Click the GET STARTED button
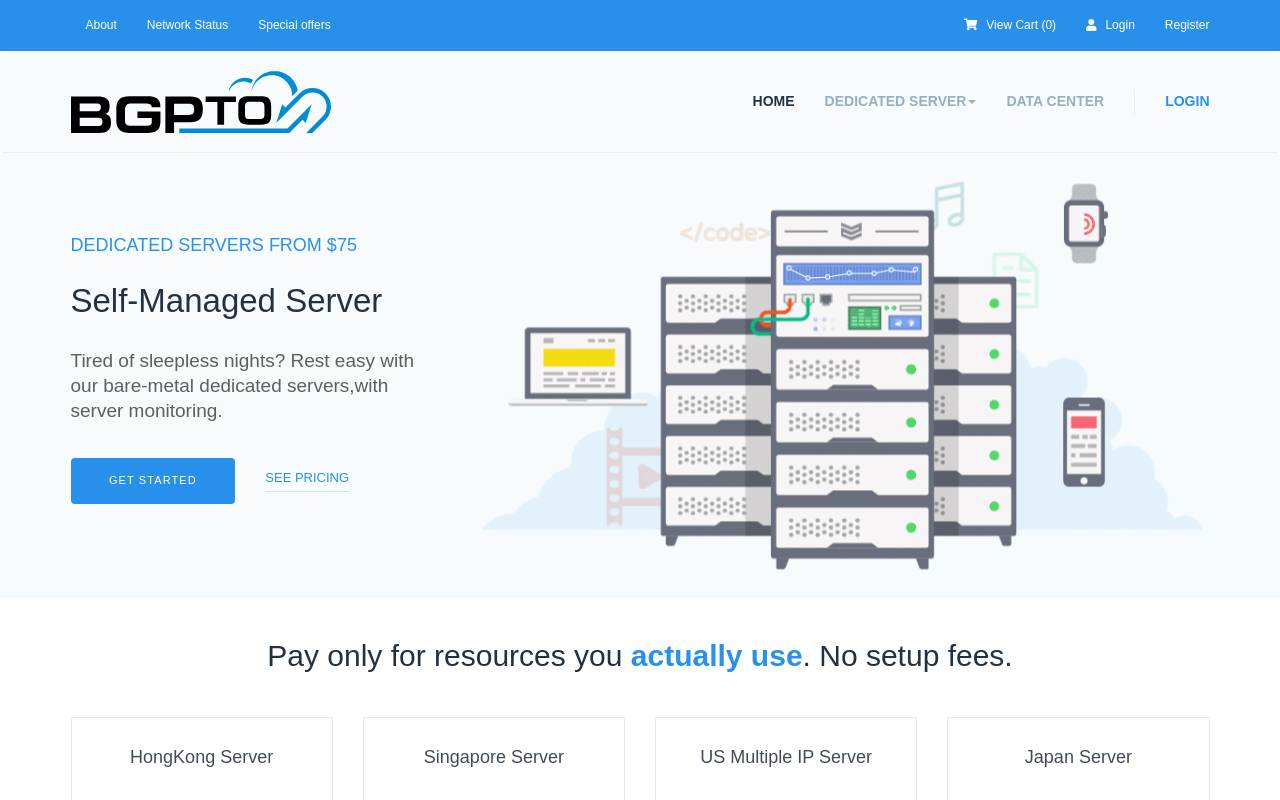The height and width of the screenshot is (800, 1280). point(153,481)
